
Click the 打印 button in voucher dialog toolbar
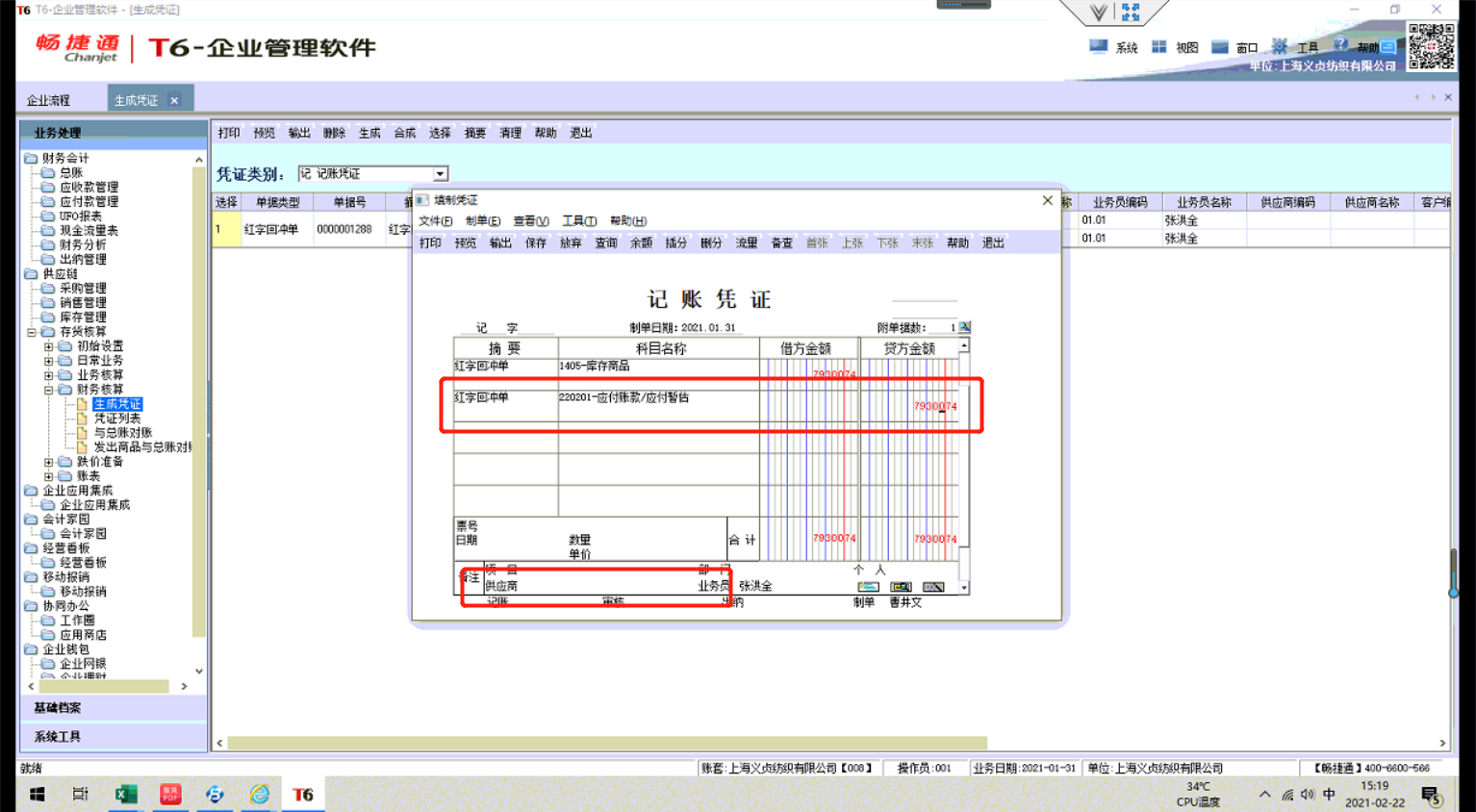pos(430,243)
